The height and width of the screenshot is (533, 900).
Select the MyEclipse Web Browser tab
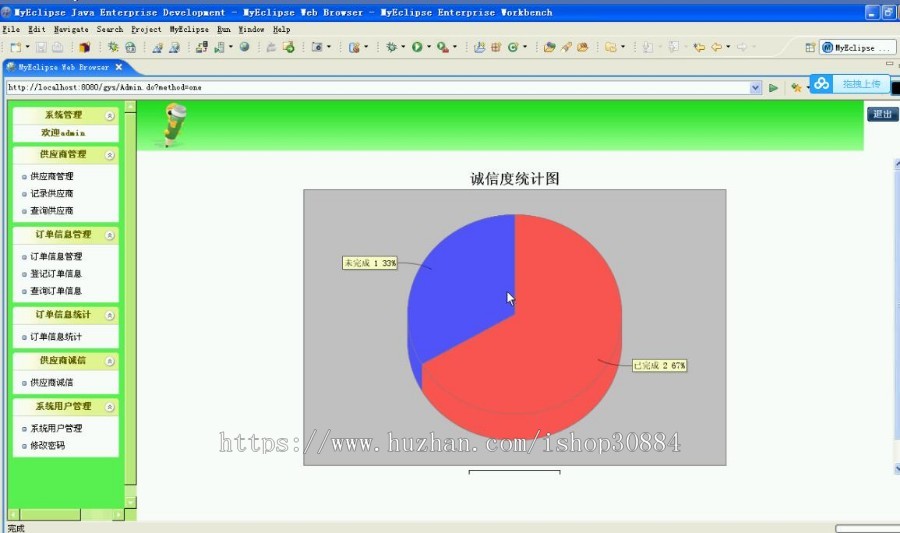64,67
